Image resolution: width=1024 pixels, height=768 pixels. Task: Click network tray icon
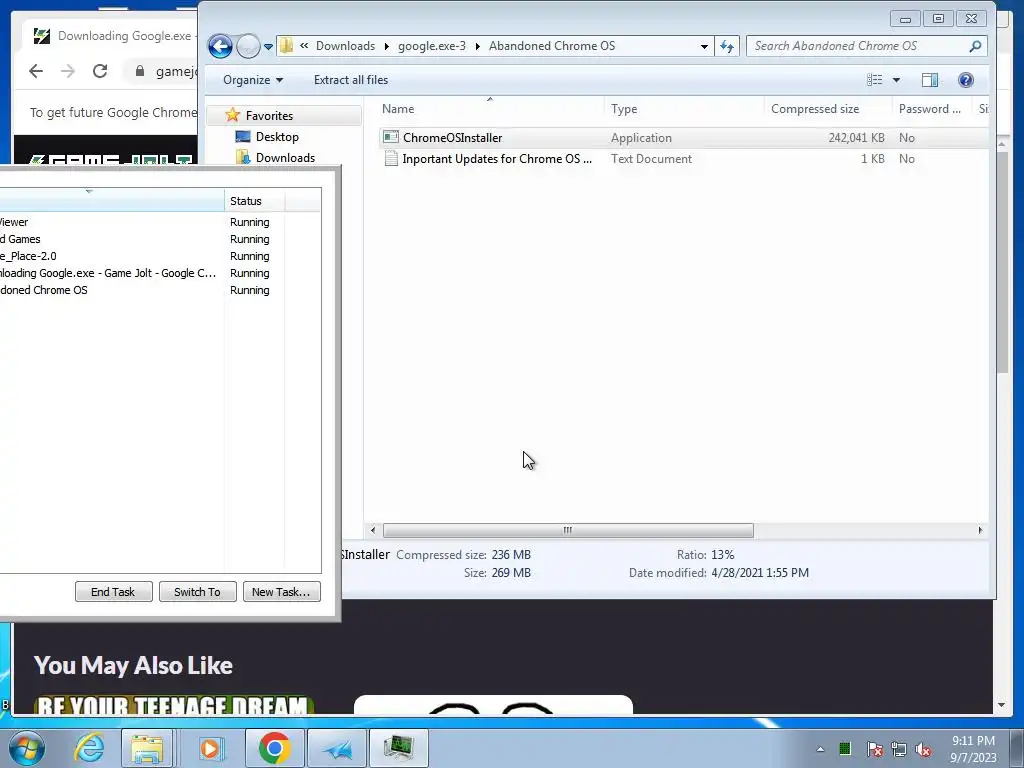click(899, 749)
